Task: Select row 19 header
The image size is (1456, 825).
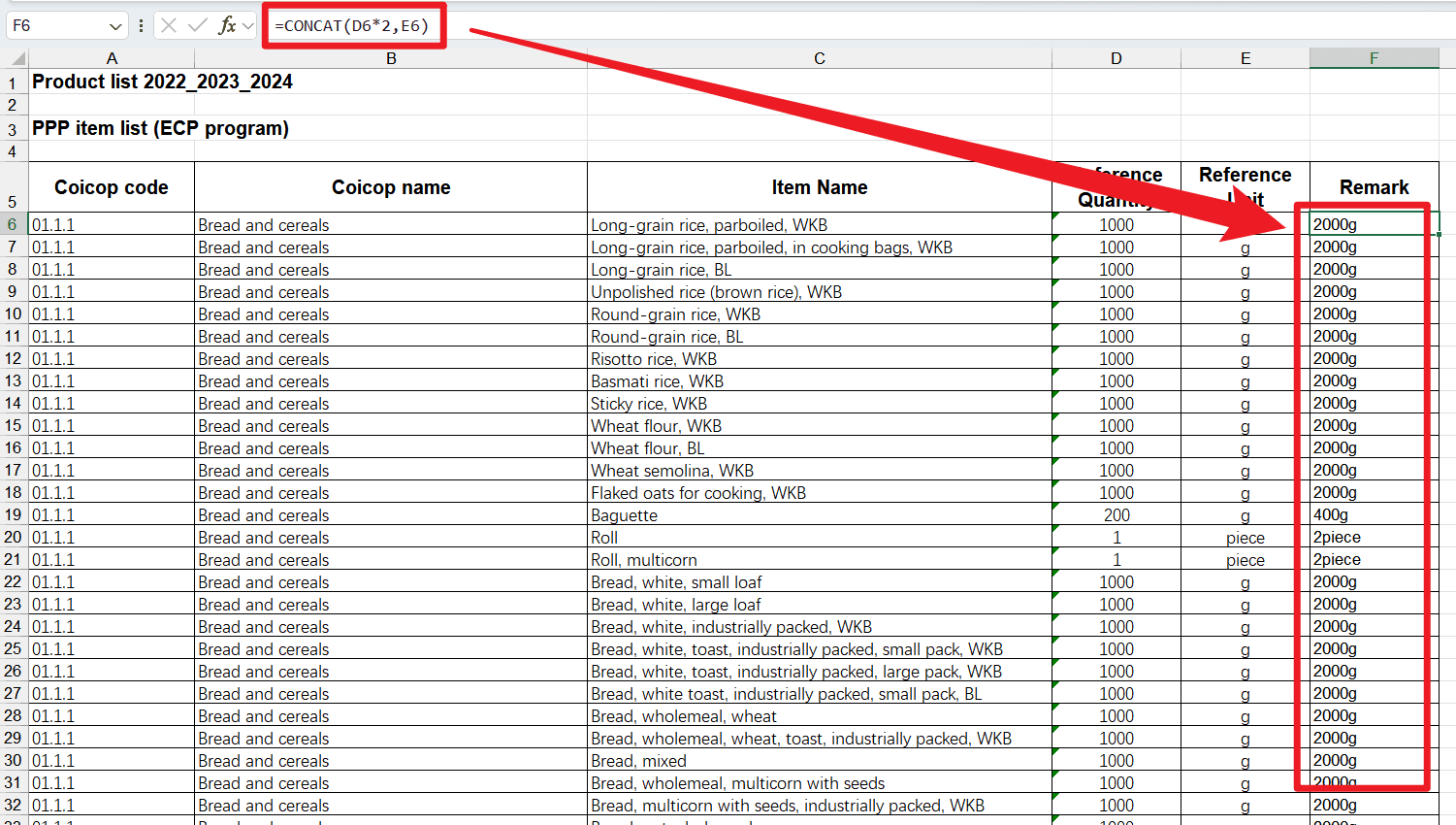Action: point(13,515)
